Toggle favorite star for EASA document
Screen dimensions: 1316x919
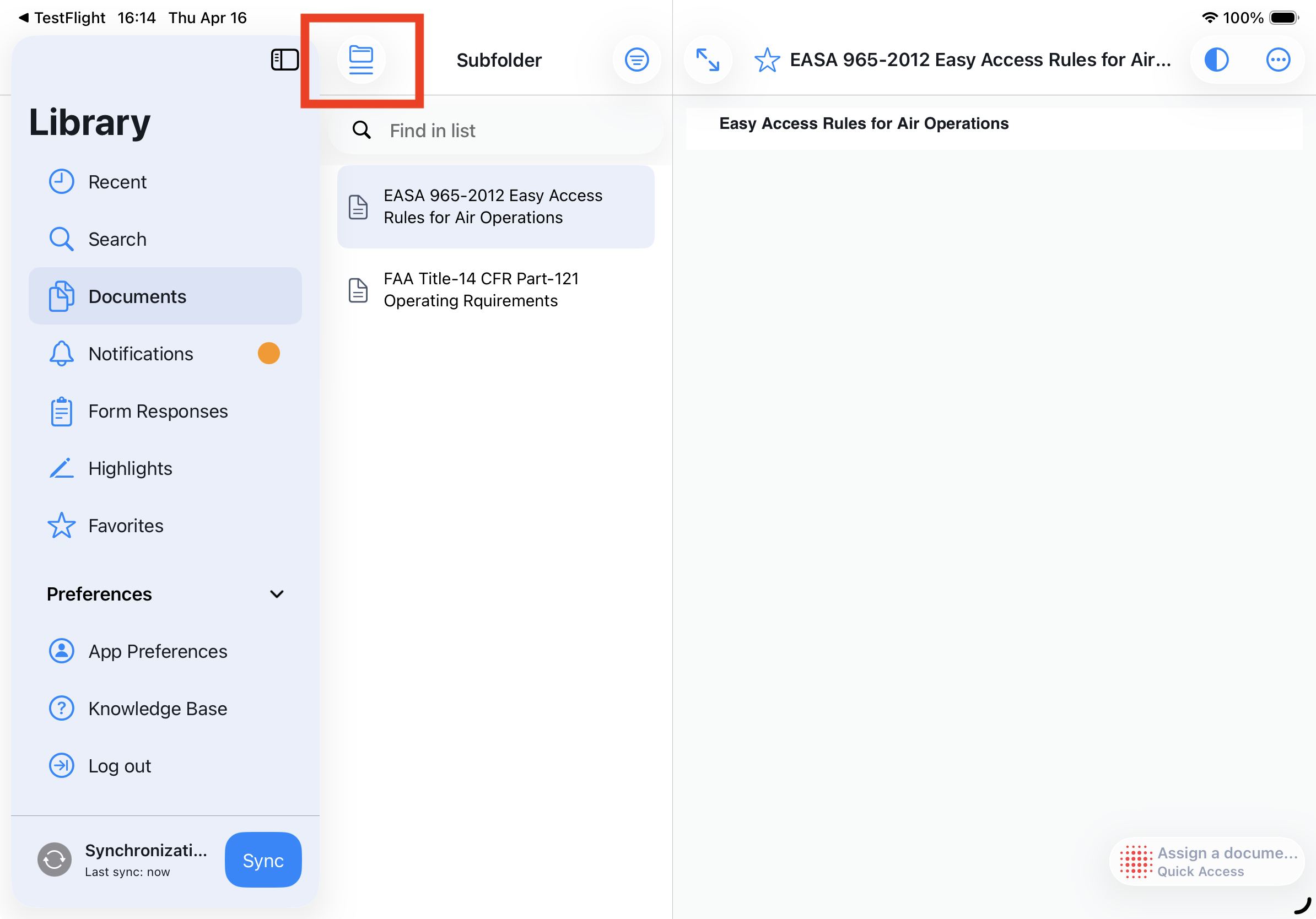tap(767, 60)
